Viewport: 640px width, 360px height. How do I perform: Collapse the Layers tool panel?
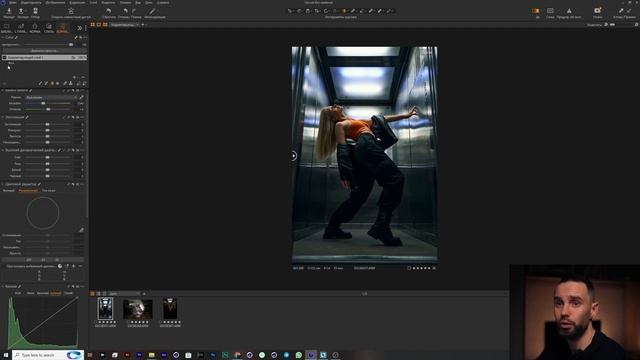pyautogui.click(x=2, y=38)
